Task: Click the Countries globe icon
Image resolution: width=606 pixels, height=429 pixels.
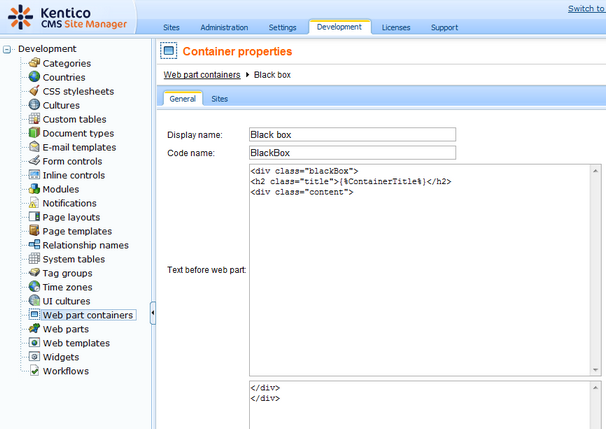Action: [x=34, y=77]
